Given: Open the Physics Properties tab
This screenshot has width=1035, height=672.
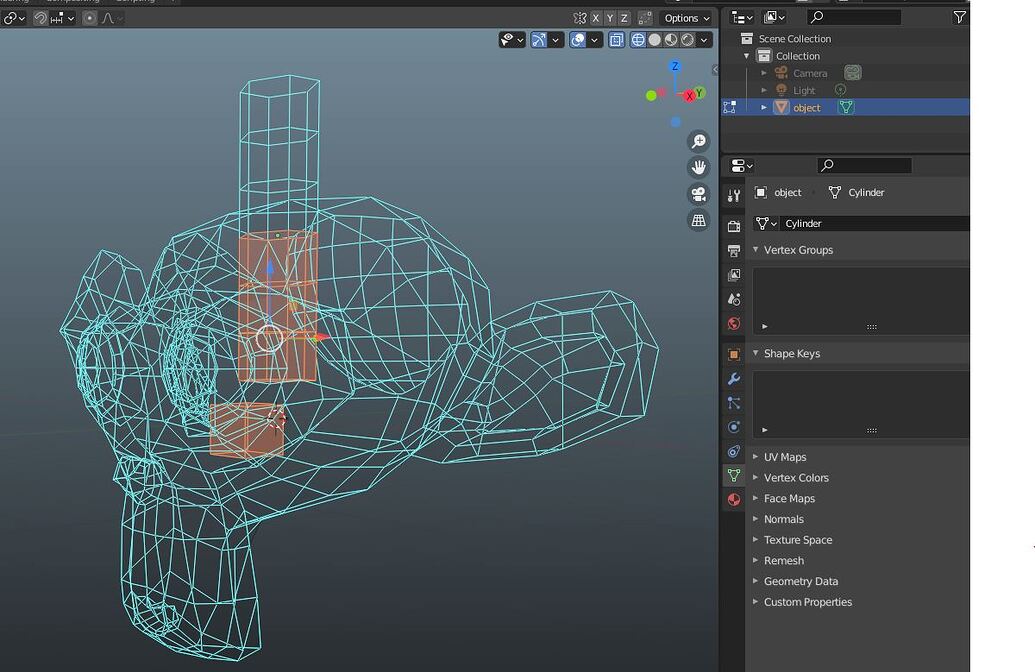Looking at the screenshot, I should pyautogui.click(x=733, y=427).
